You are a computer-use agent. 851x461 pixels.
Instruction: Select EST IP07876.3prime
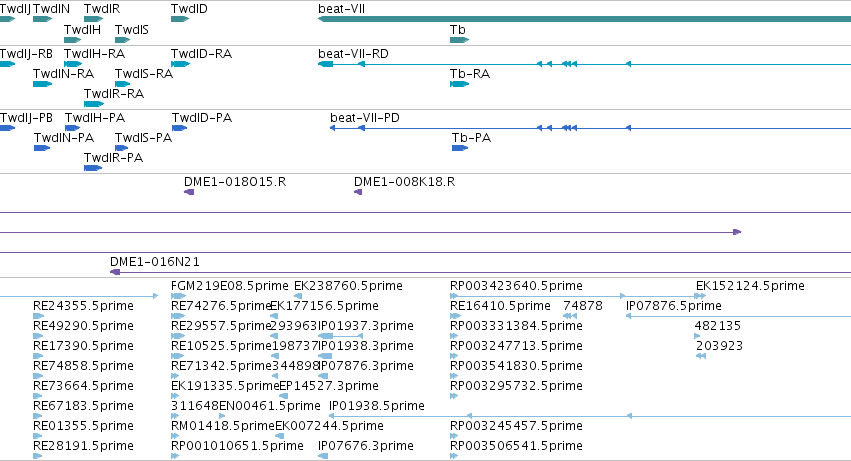click(x=366, y=366)
